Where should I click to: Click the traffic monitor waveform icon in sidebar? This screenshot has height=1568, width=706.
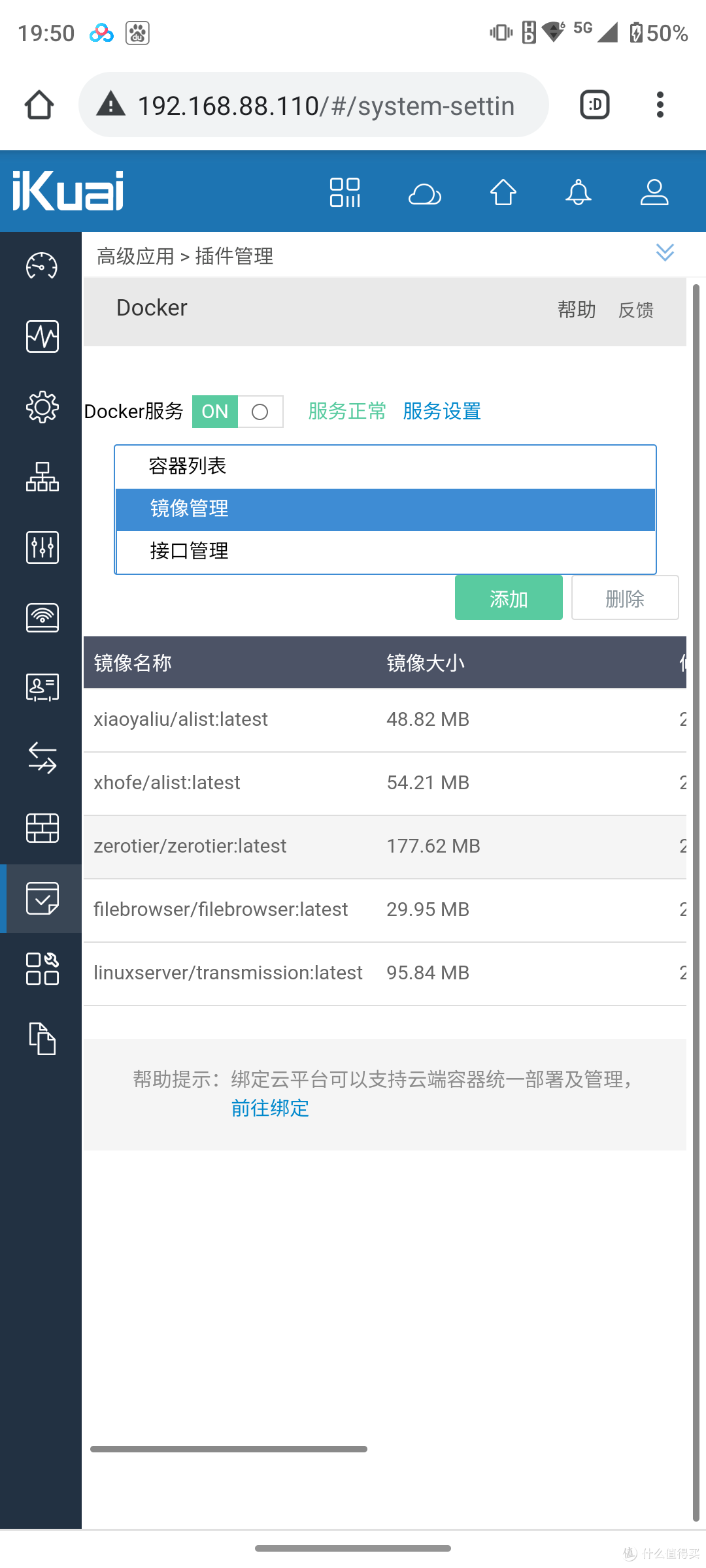[41, 336]
